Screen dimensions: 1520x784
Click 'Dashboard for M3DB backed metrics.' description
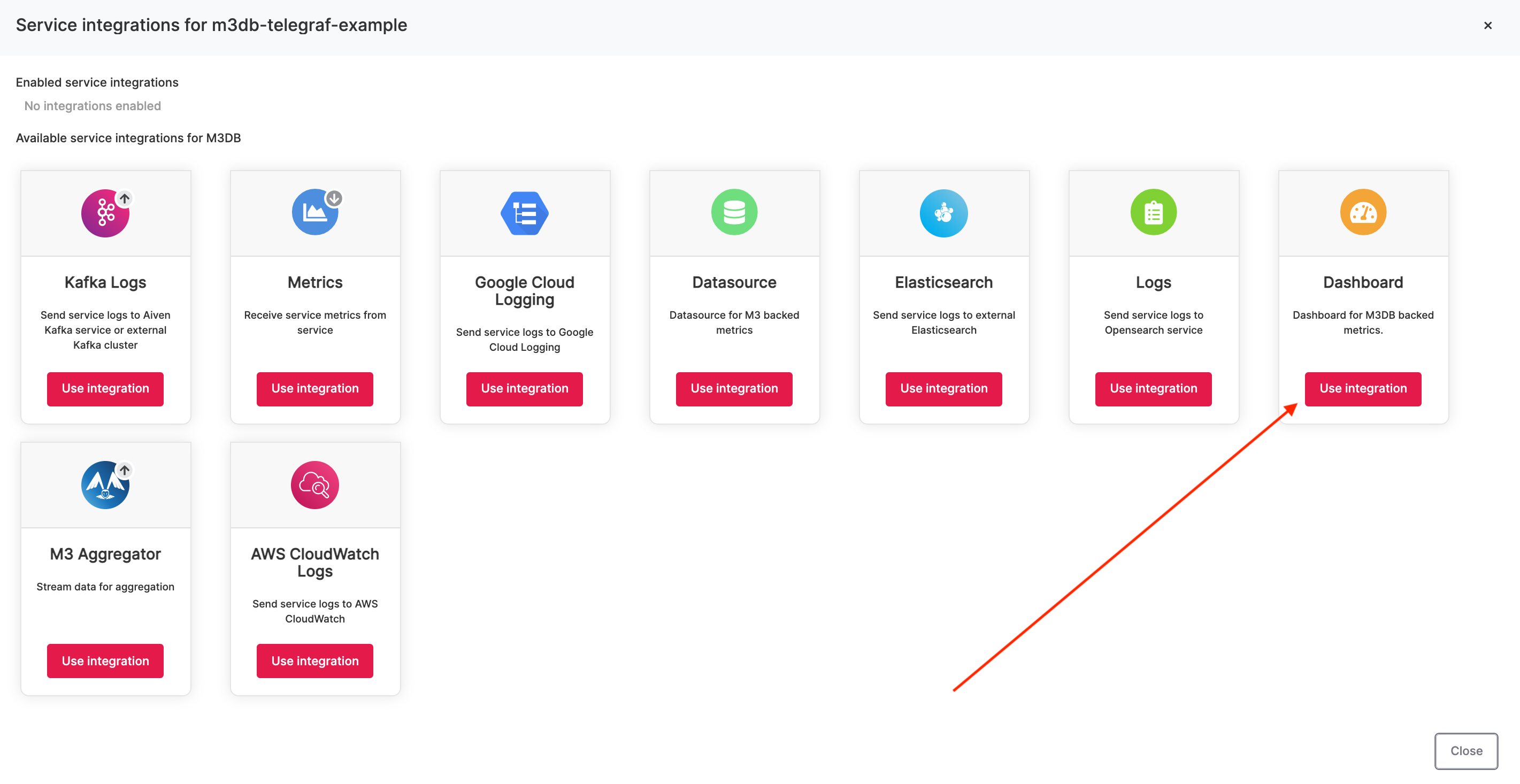coord(1363,322)
